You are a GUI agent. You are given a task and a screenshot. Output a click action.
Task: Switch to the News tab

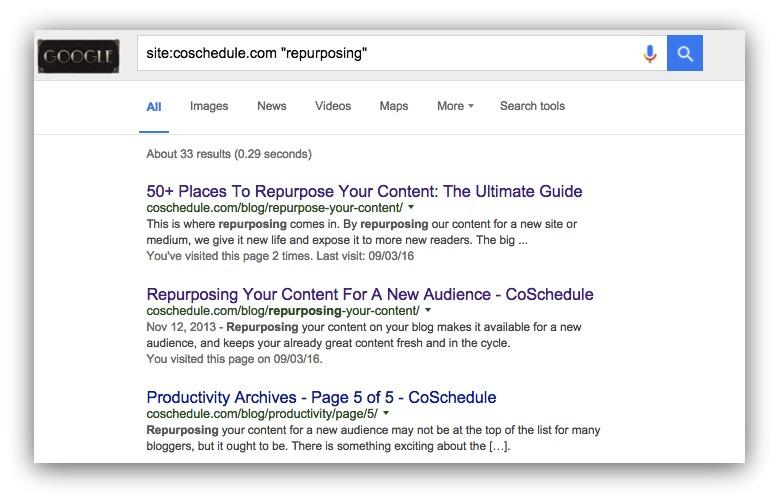click(x=272, y=106)
